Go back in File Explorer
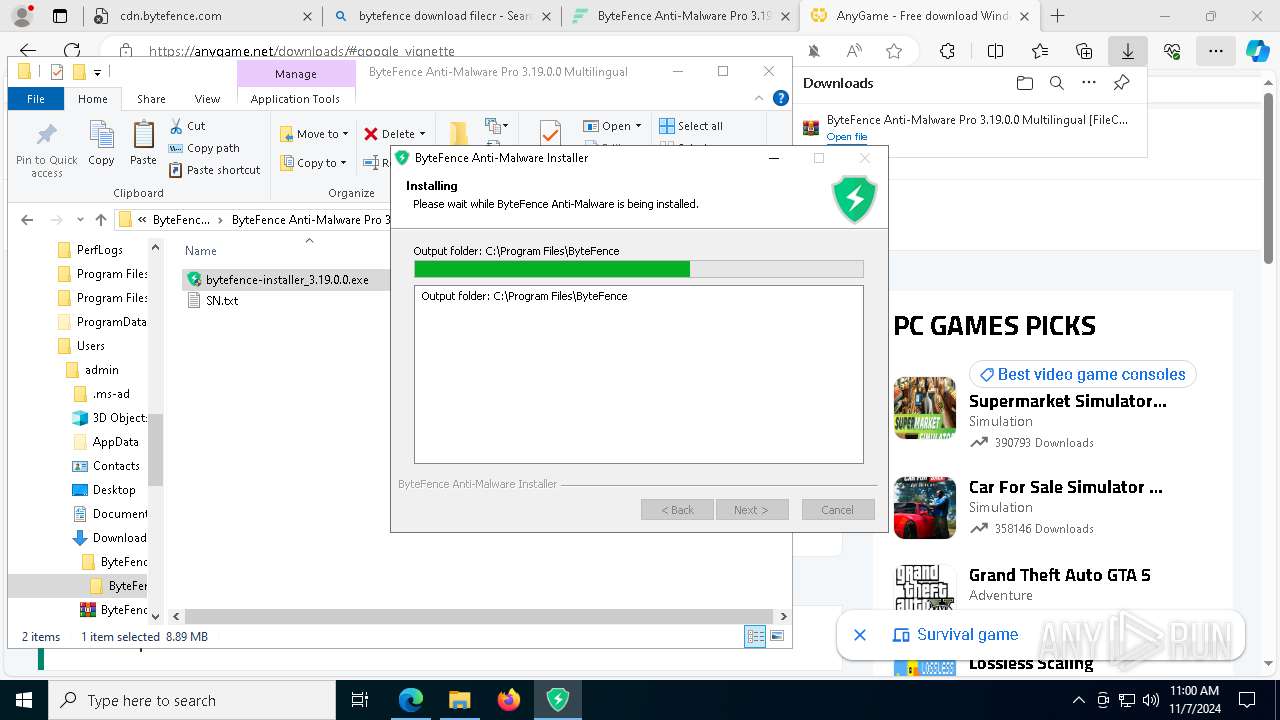 click(27, 220)
